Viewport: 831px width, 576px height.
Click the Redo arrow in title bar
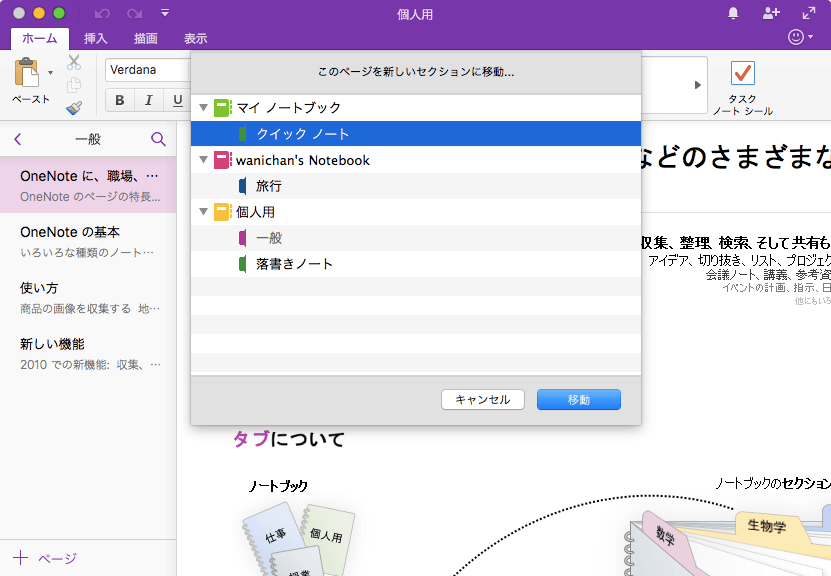click(x=135, y=13)
